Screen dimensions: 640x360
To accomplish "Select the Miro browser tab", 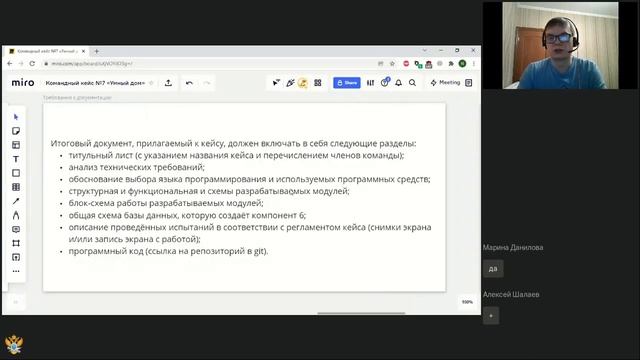I will click(47, 51).
